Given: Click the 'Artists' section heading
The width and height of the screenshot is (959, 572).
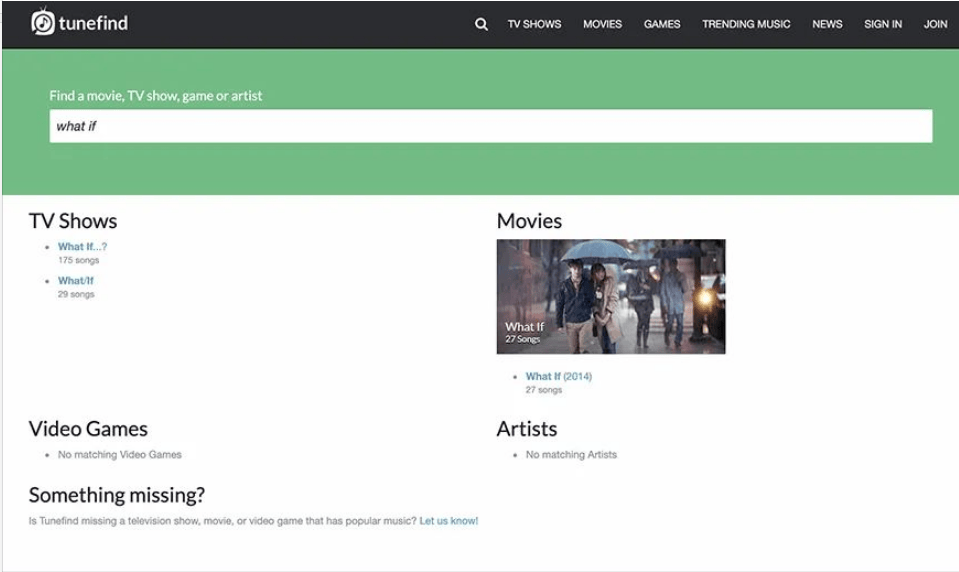Looking at the screenshot, I should click(526, 429).
